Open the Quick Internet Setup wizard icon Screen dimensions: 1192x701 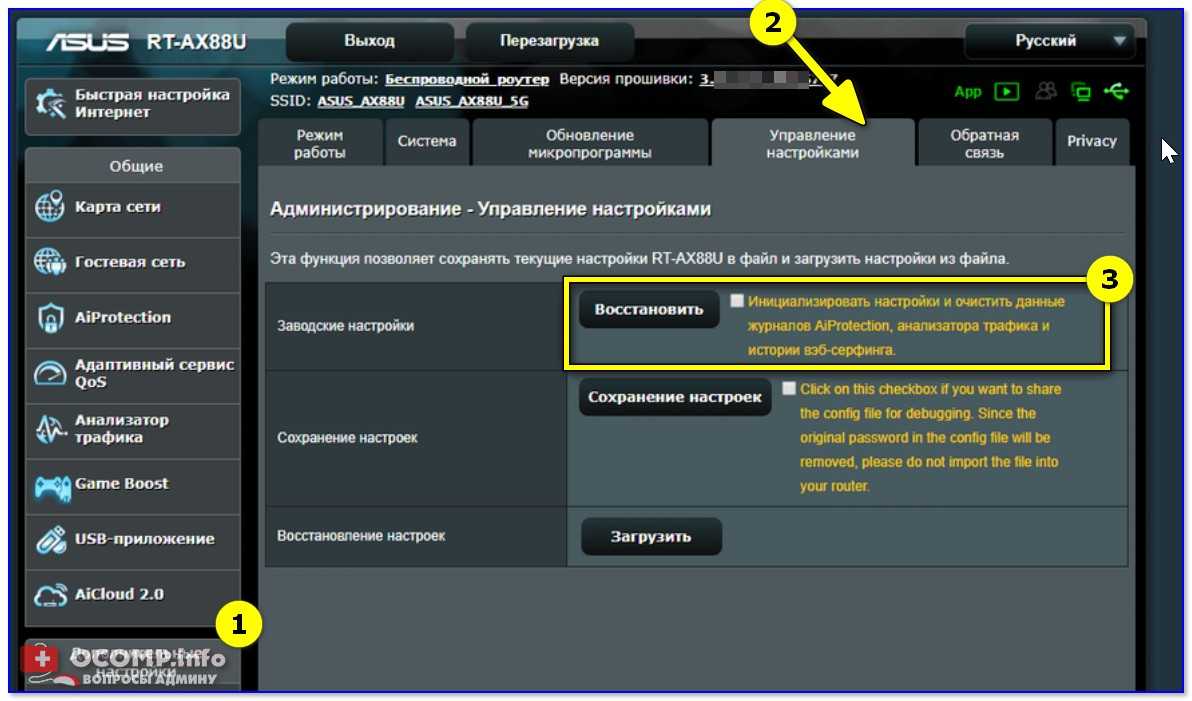coord(50,104)
